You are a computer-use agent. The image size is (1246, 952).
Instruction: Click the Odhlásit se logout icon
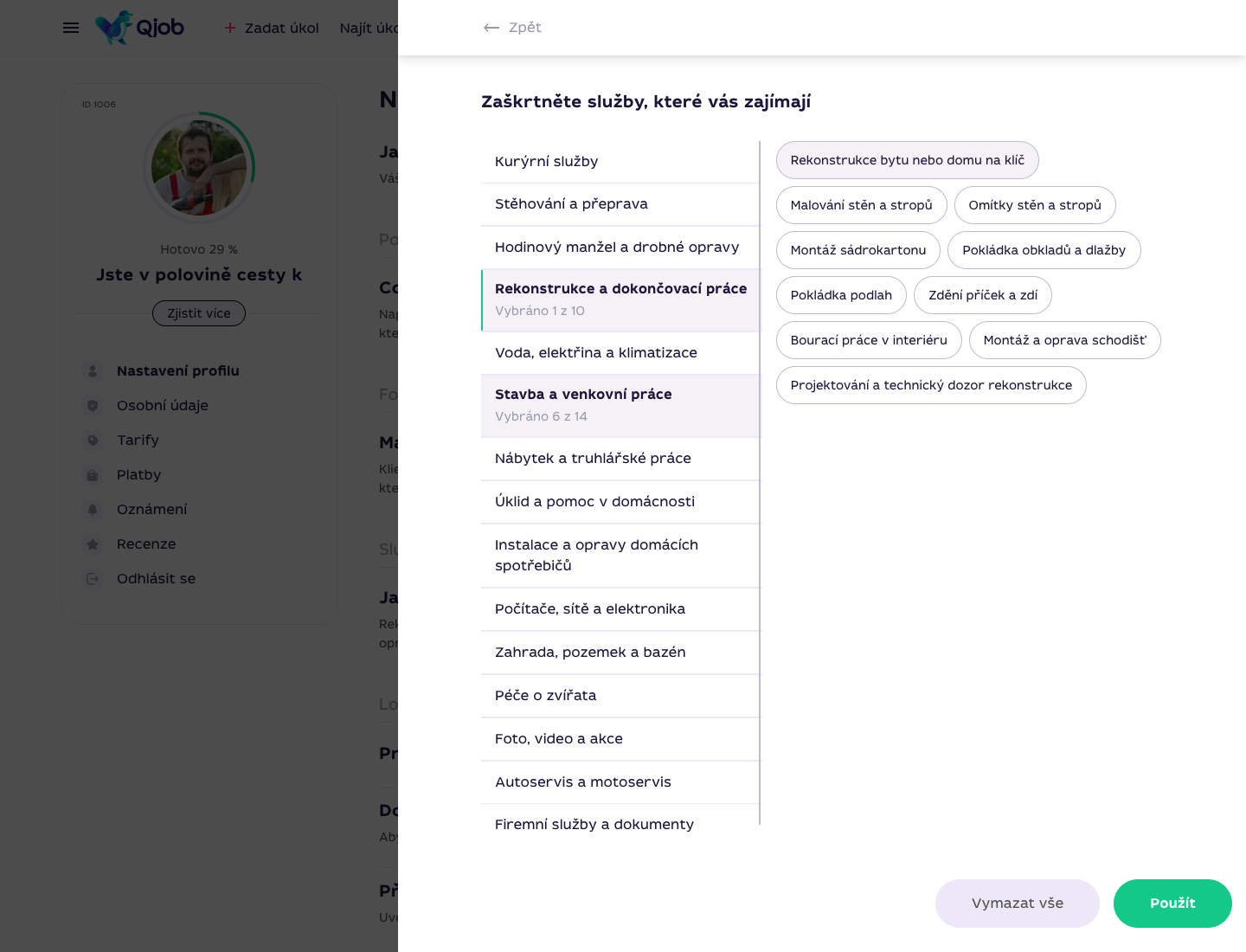[93, 579]
